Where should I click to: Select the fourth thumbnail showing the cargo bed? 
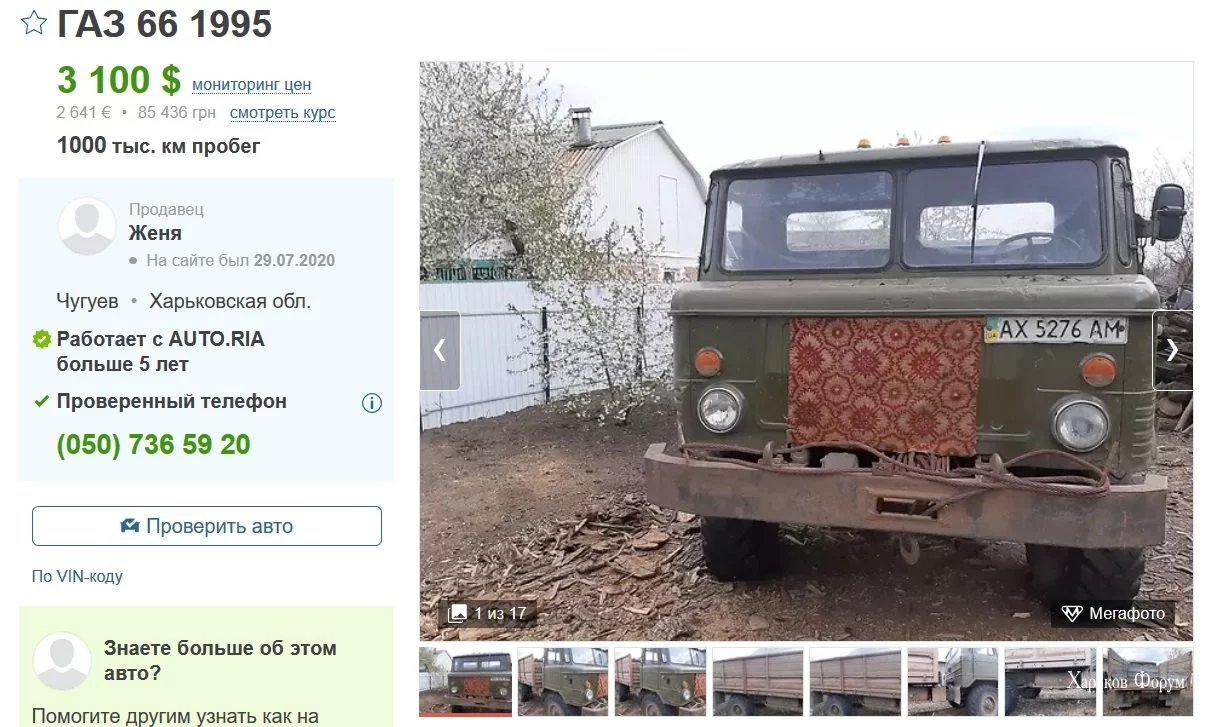757,681
